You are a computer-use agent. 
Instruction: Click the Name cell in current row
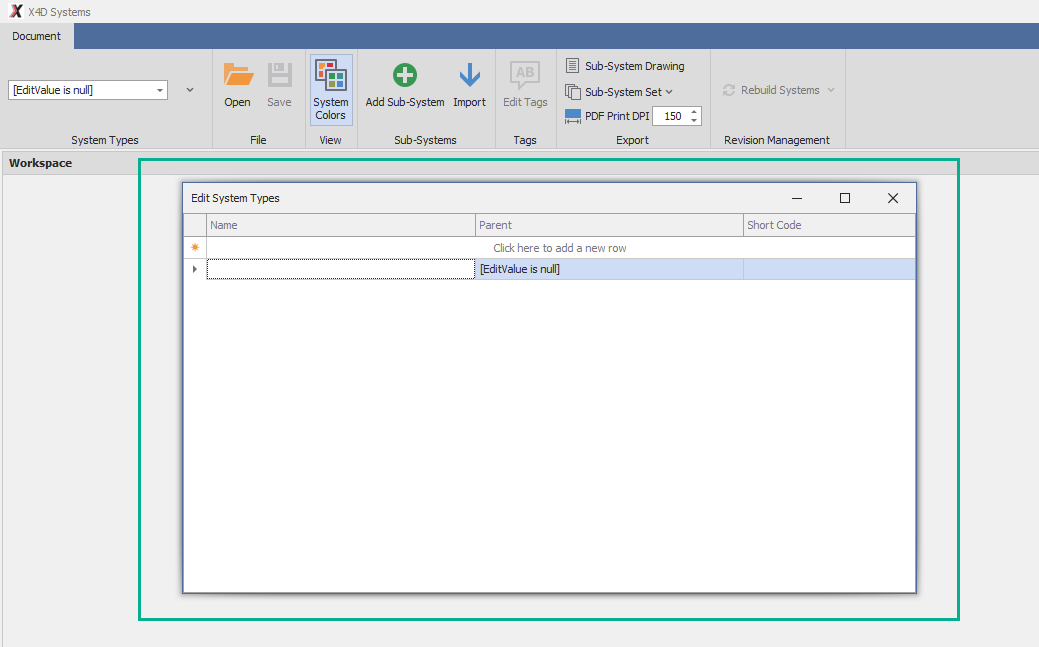(x=340, y=269)
